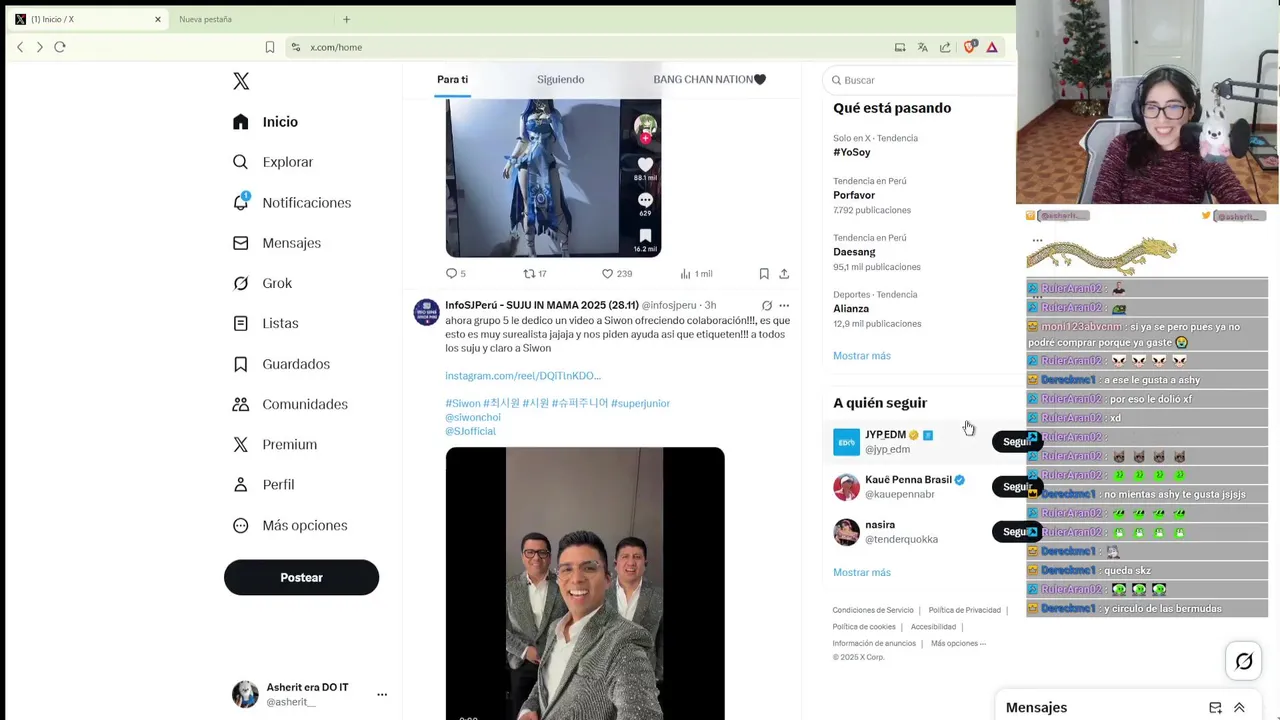The width and height of the screenshot is (1280, 720).
Task: Open Perfil in the sidebar
Action: click(263, 484)
